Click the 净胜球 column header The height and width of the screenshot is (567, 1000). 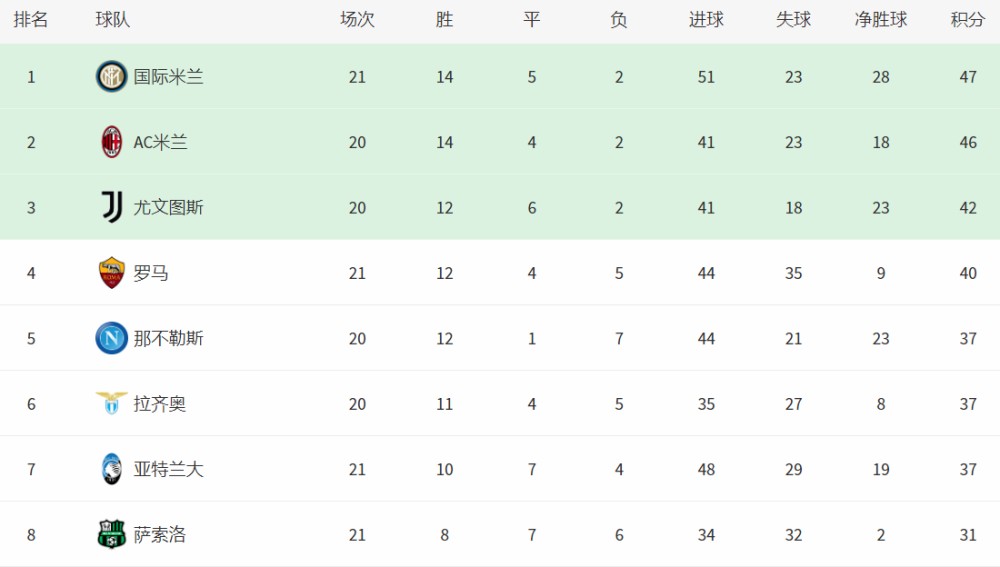[x=880, y=20]
